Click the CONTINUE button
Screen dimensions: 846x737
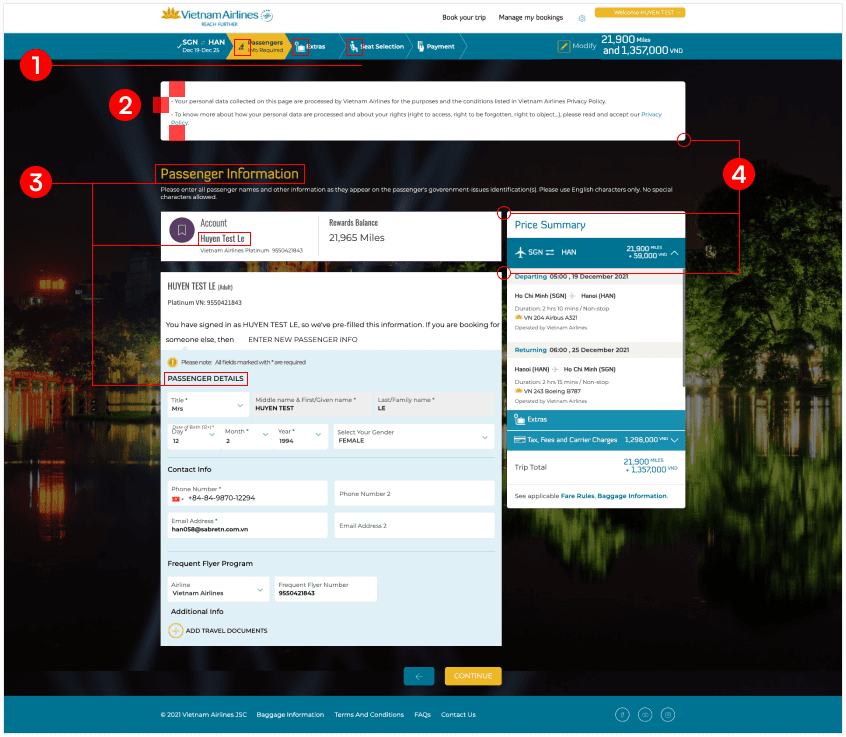click(x=473, y=676)
